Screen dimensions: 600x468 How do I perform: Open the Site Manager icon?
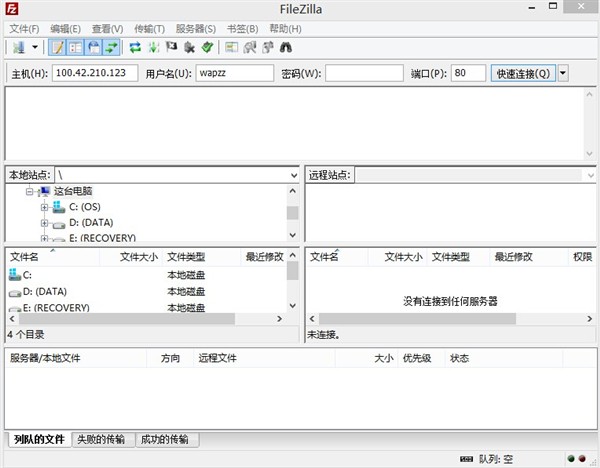(18, 47)
